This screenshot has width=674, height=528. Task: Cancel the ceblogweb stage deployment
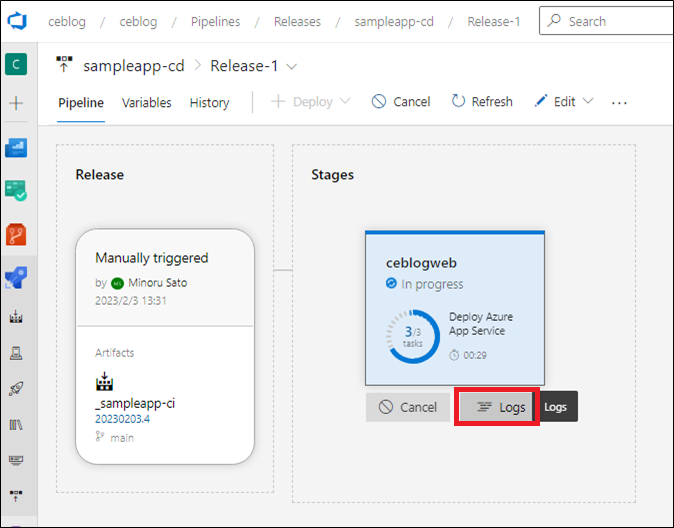(407, 407)
